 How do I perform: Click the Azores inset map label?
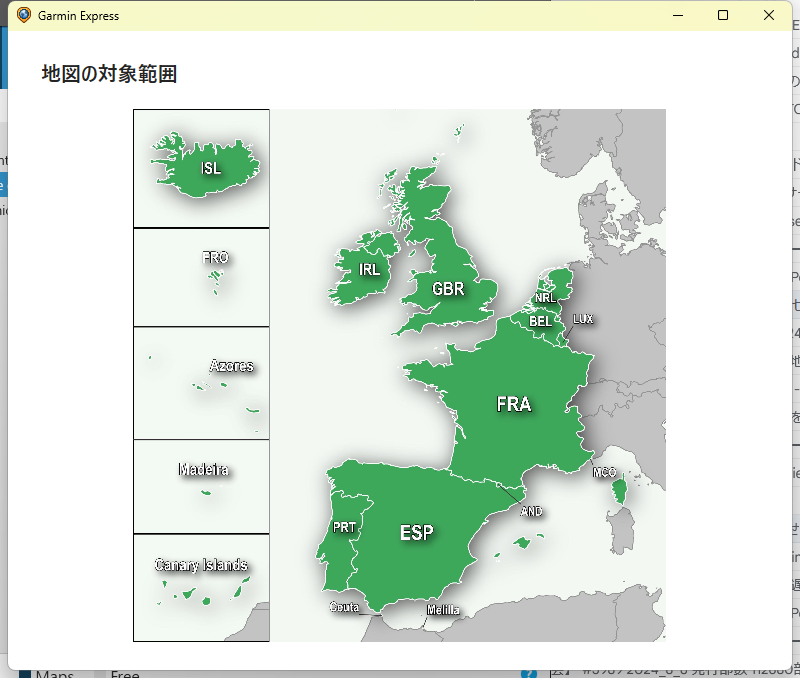tap(231, 366)
